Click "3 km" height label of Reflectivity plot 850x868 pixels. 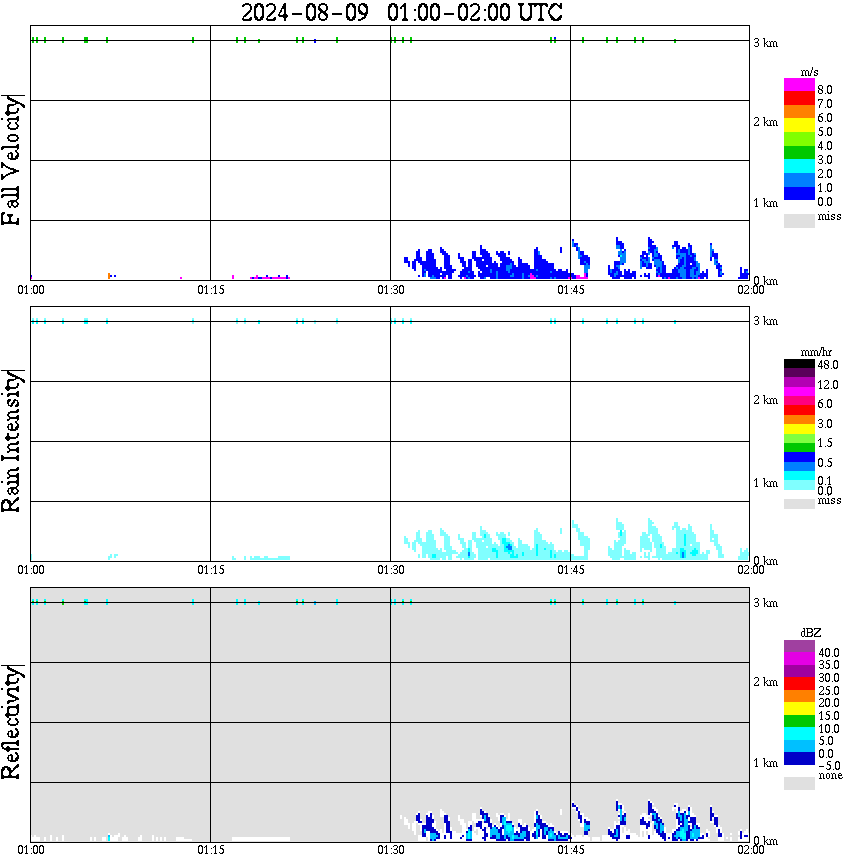pyautogui.click(x=765, y=603)
